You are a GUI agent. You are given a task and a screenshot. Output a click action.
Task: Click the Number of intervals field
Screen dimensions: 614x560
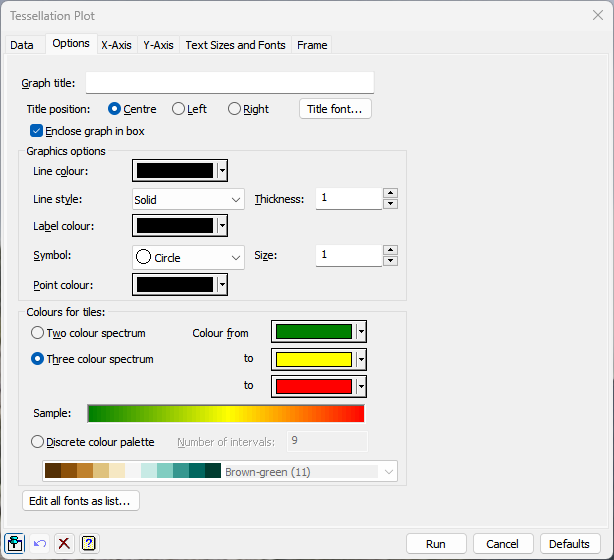click(x=327, y=441)
